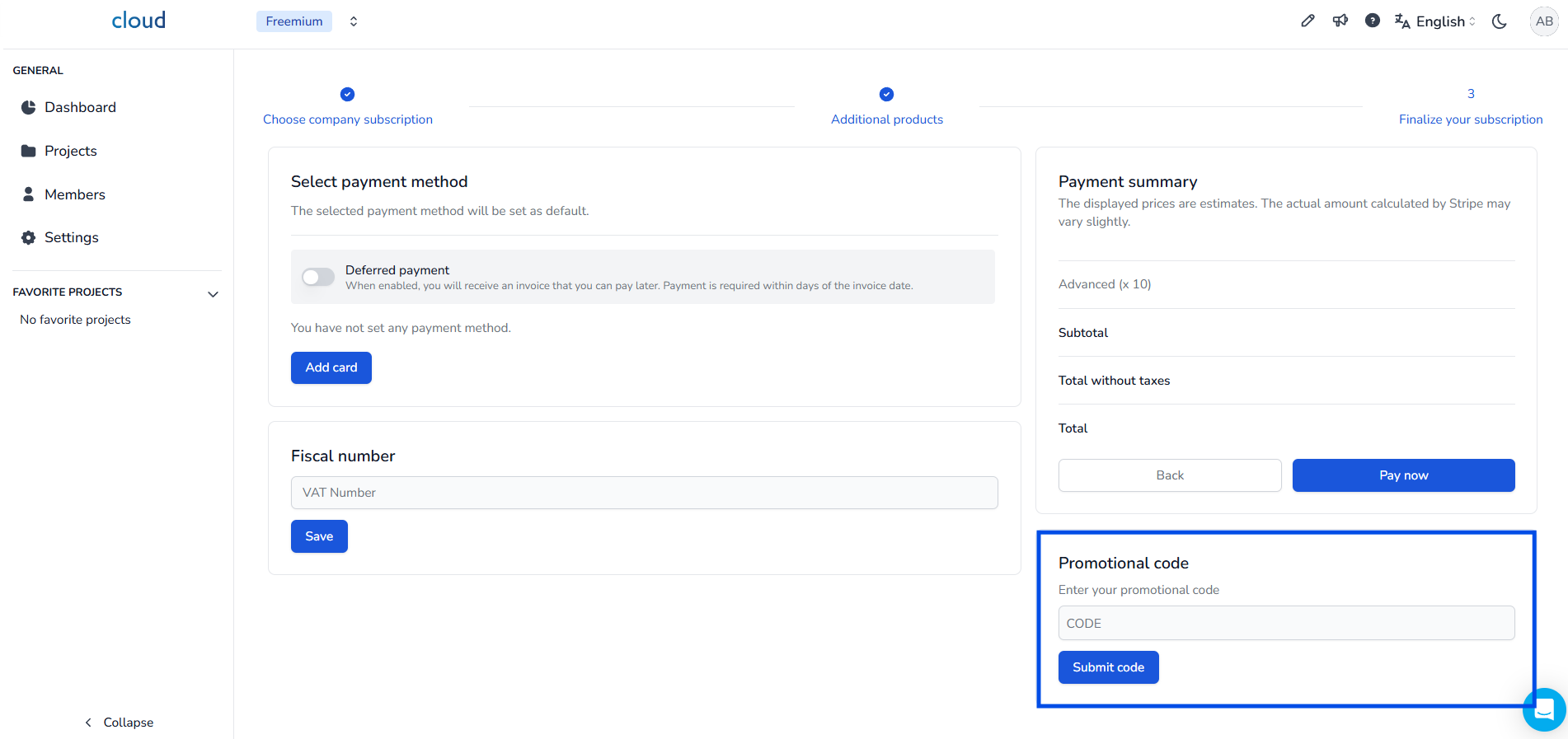Click the Settings gear icon in sidebar
Image resolution: width=1568 pixels, height=739 pixels.
tap(29, 237)
